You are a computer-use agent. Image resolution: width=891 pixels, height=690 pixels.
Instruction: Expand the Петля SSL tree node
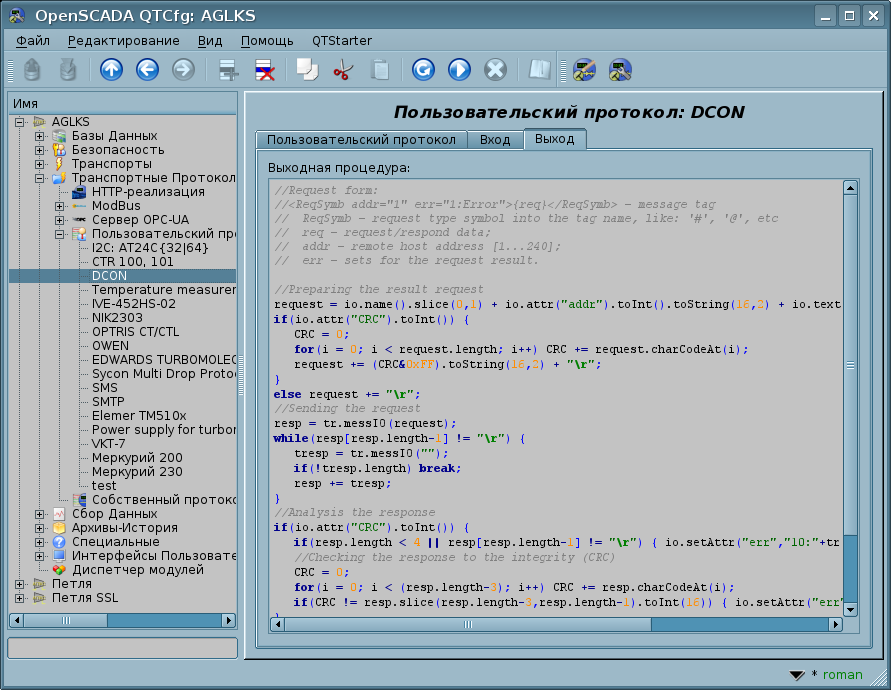tap(18, 598)
